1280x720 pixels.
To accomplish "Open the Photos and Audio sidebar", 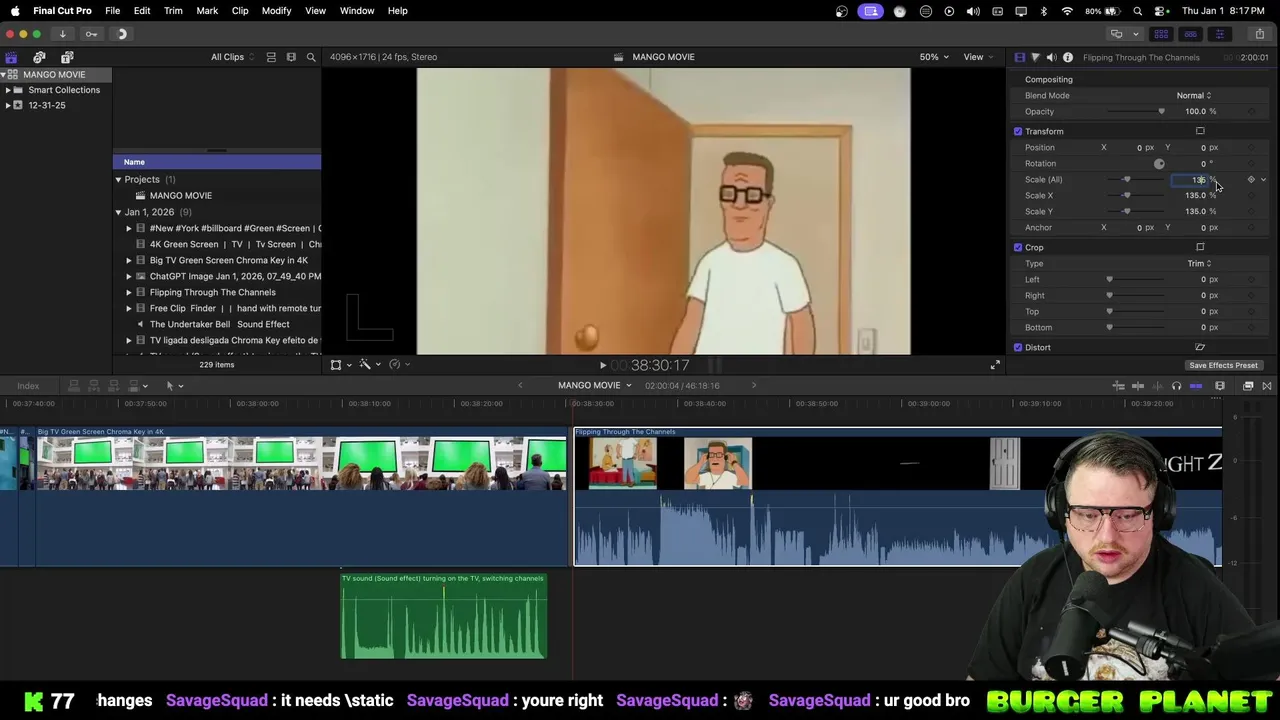I will pyautogui.click(x=39, y=58).
